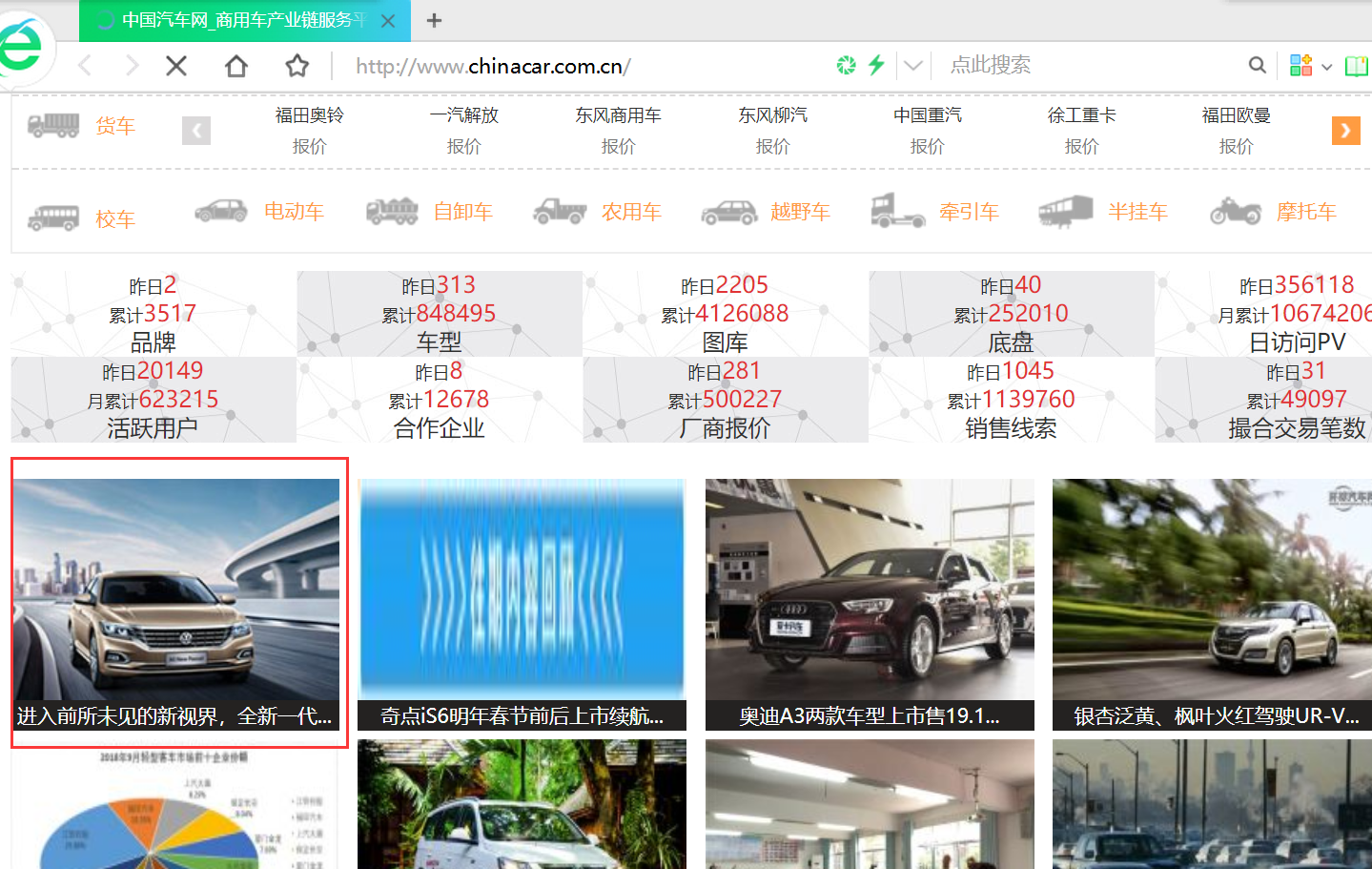Screen dimensions: 1372x869
Task: Open the 自卸车 category link
Action: (463, 212)
